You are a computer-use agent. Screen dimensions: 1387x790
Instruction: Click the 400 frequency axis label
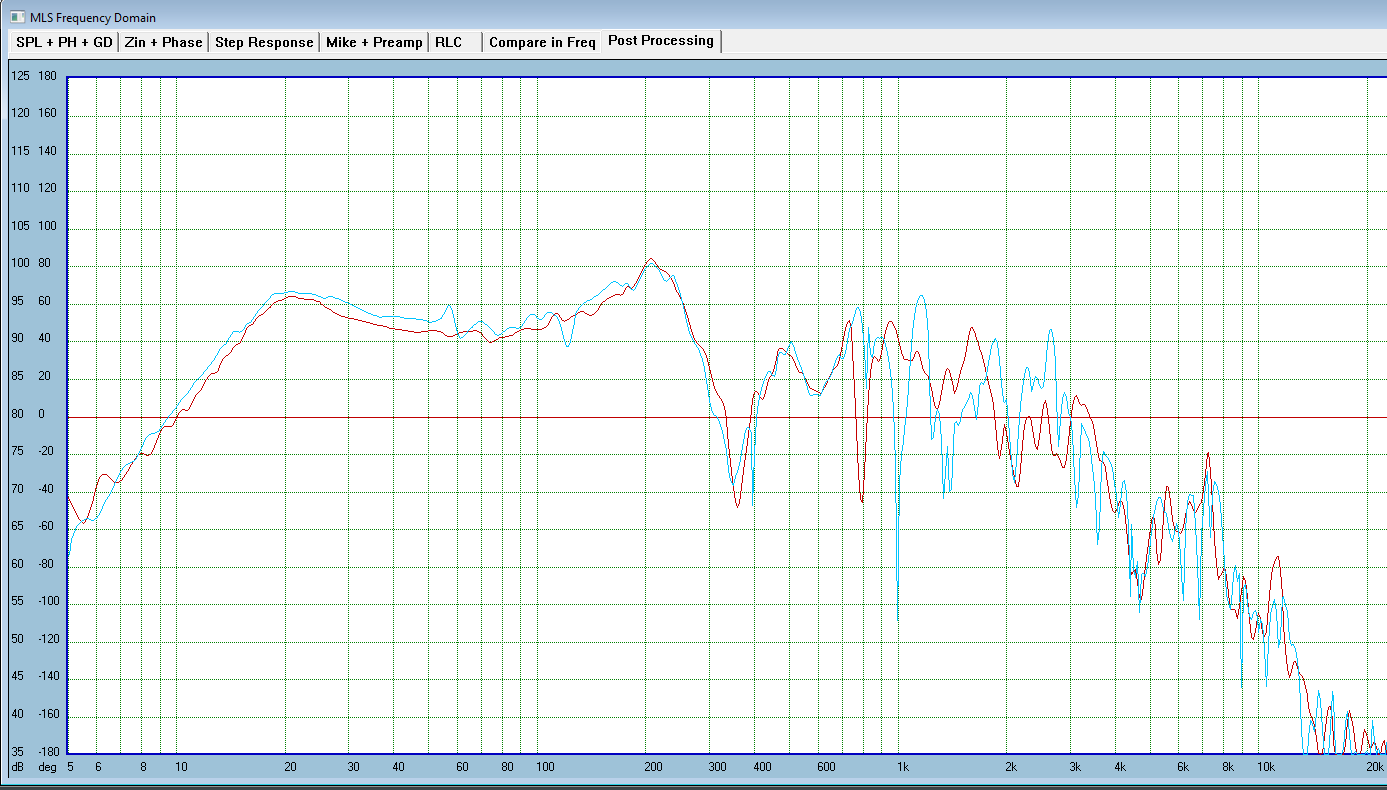click(x=762, y=768)
